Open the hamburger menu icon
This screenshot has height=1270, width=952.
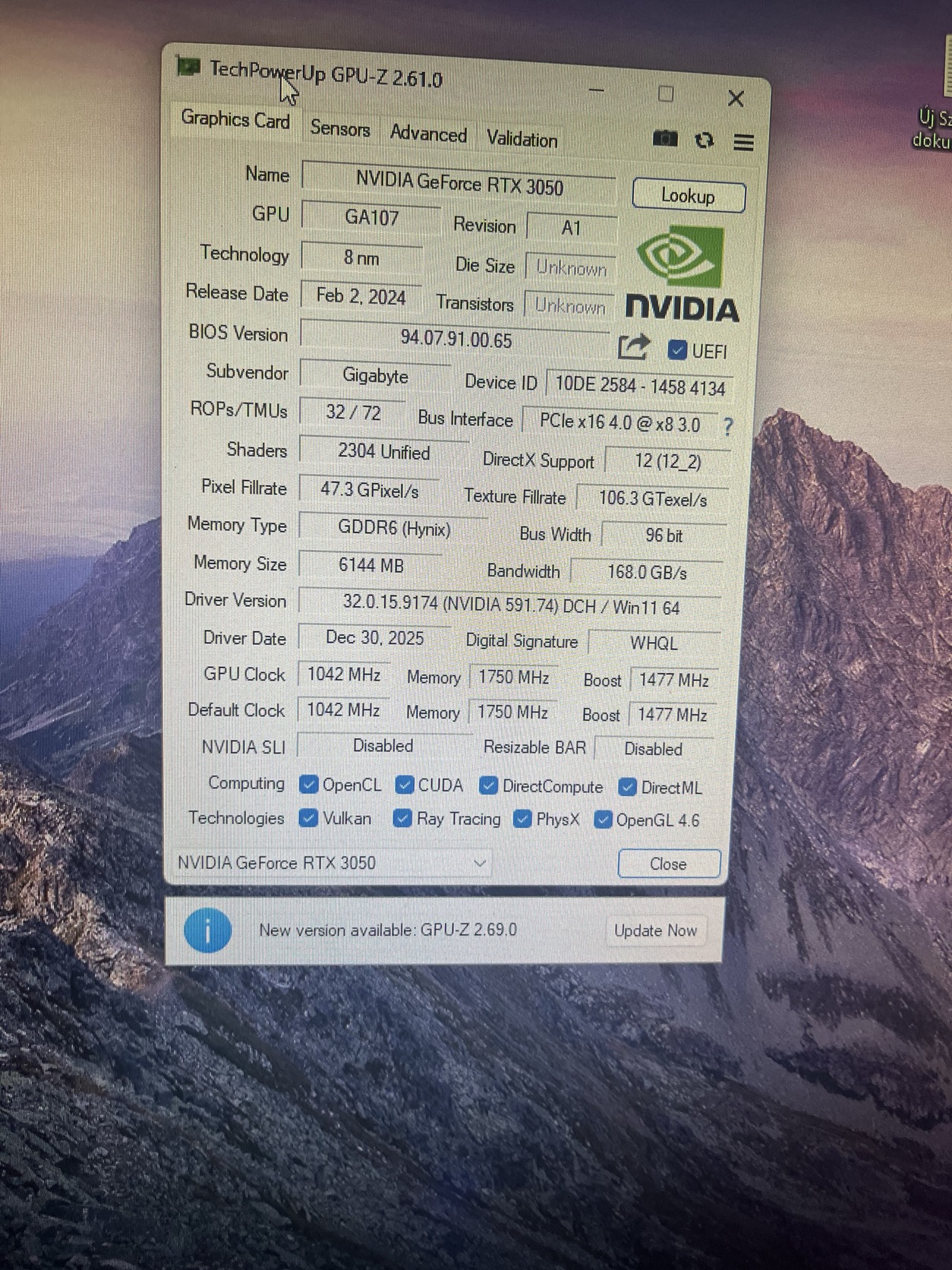point(744,142)
